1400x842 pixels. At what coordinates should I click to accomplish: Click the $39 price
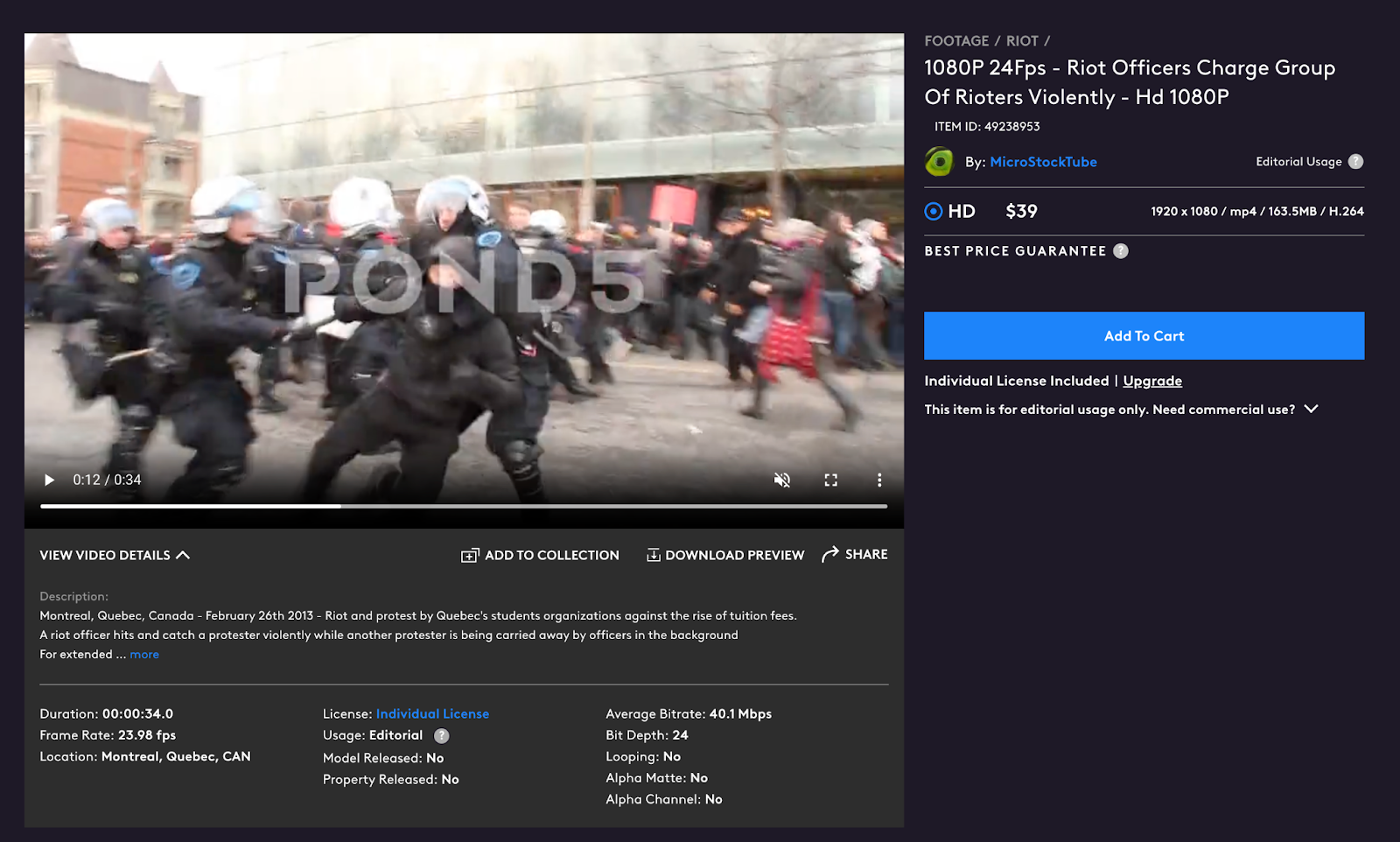(x=1021, y=211)
